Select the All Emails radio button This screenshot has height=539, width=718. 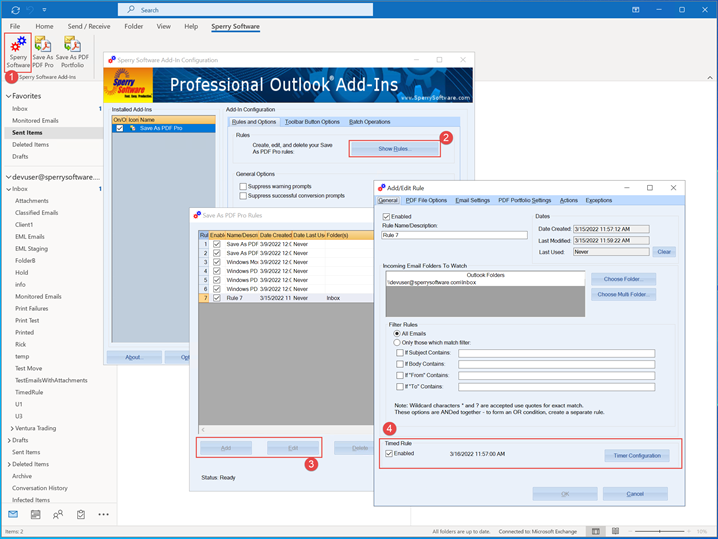tap(397, 333)
